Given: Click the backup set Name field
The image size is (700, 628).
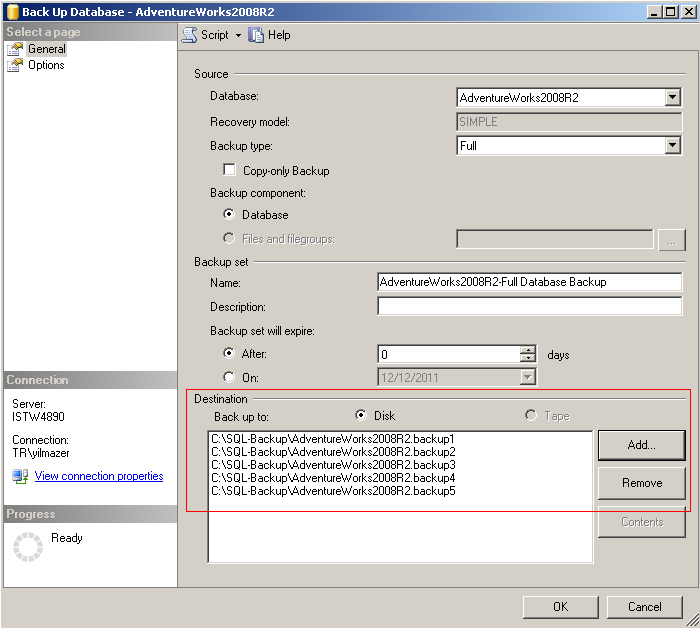Looking at the screenshot, I should click(x=529, y=282).
